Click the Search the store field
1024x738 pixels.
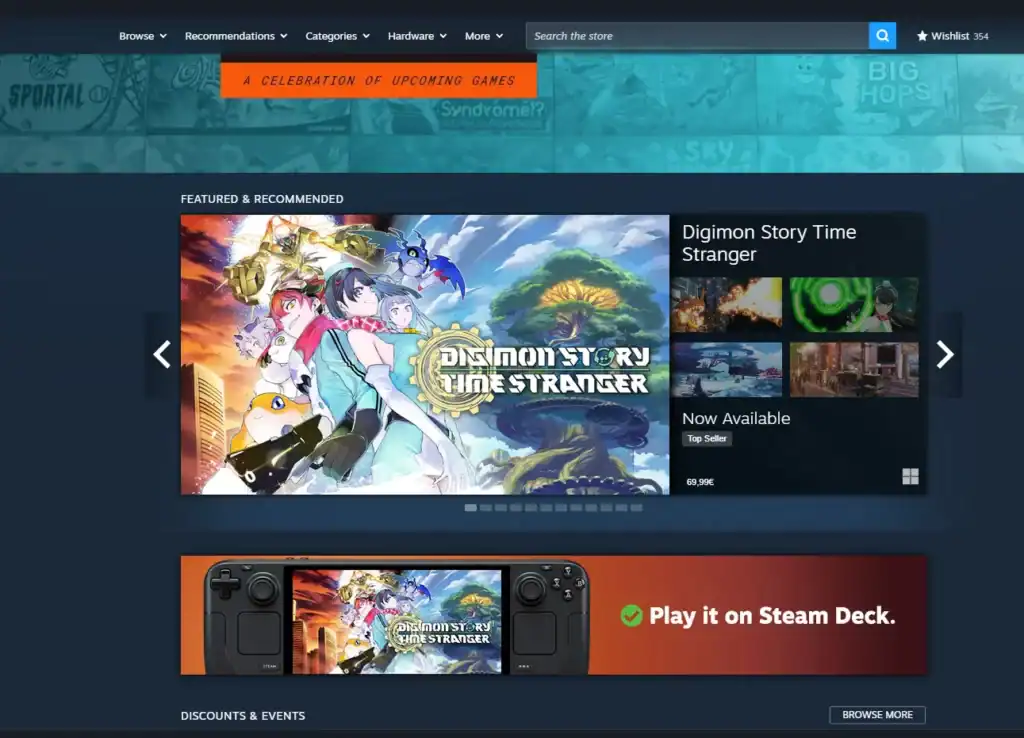[697, 36]
